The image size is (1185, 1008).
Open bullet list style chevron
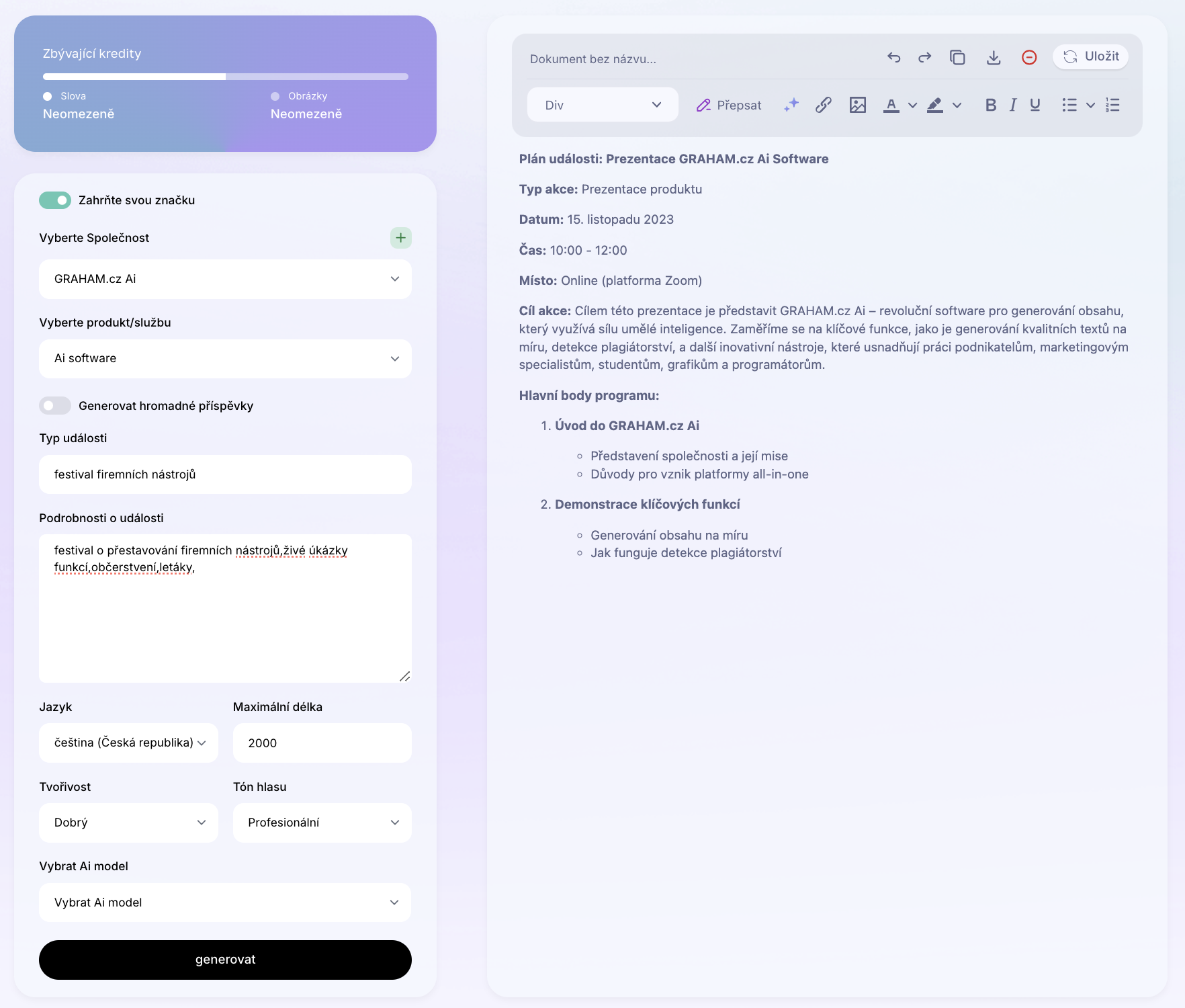(1091, 106)
